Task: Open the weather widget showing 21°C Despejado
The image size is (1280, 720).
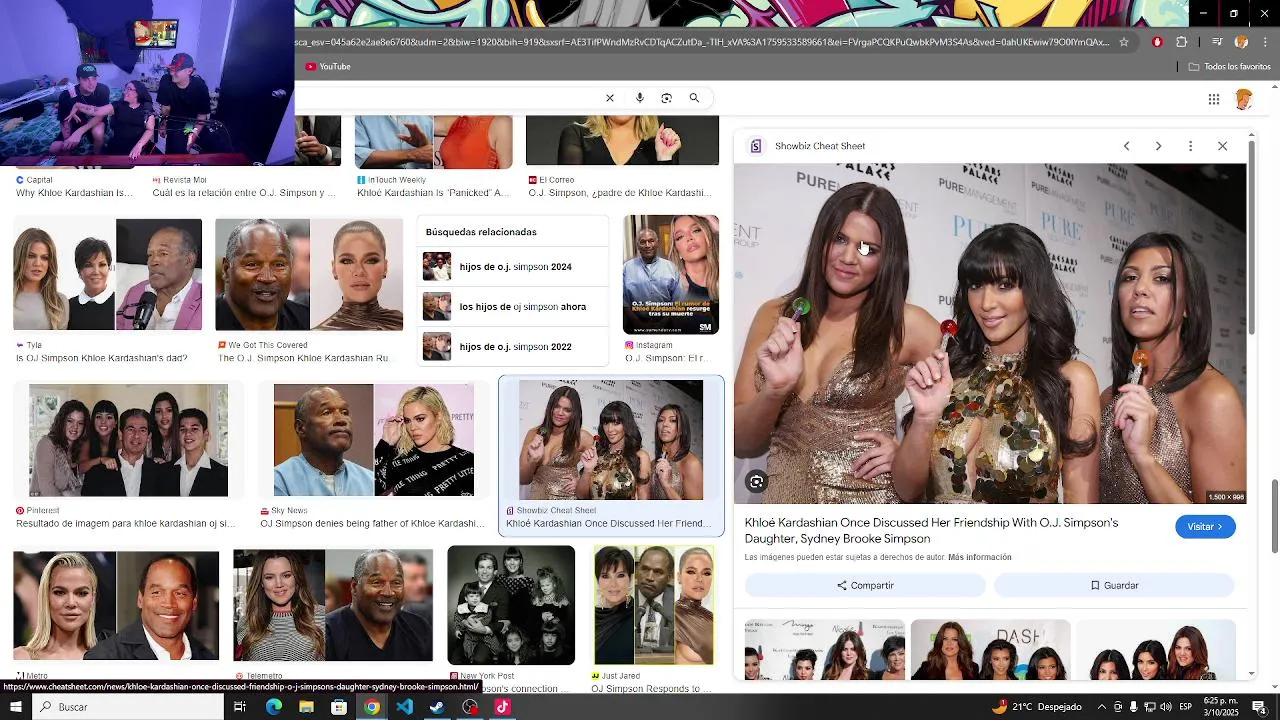Action: click(x=1036, y=707)
